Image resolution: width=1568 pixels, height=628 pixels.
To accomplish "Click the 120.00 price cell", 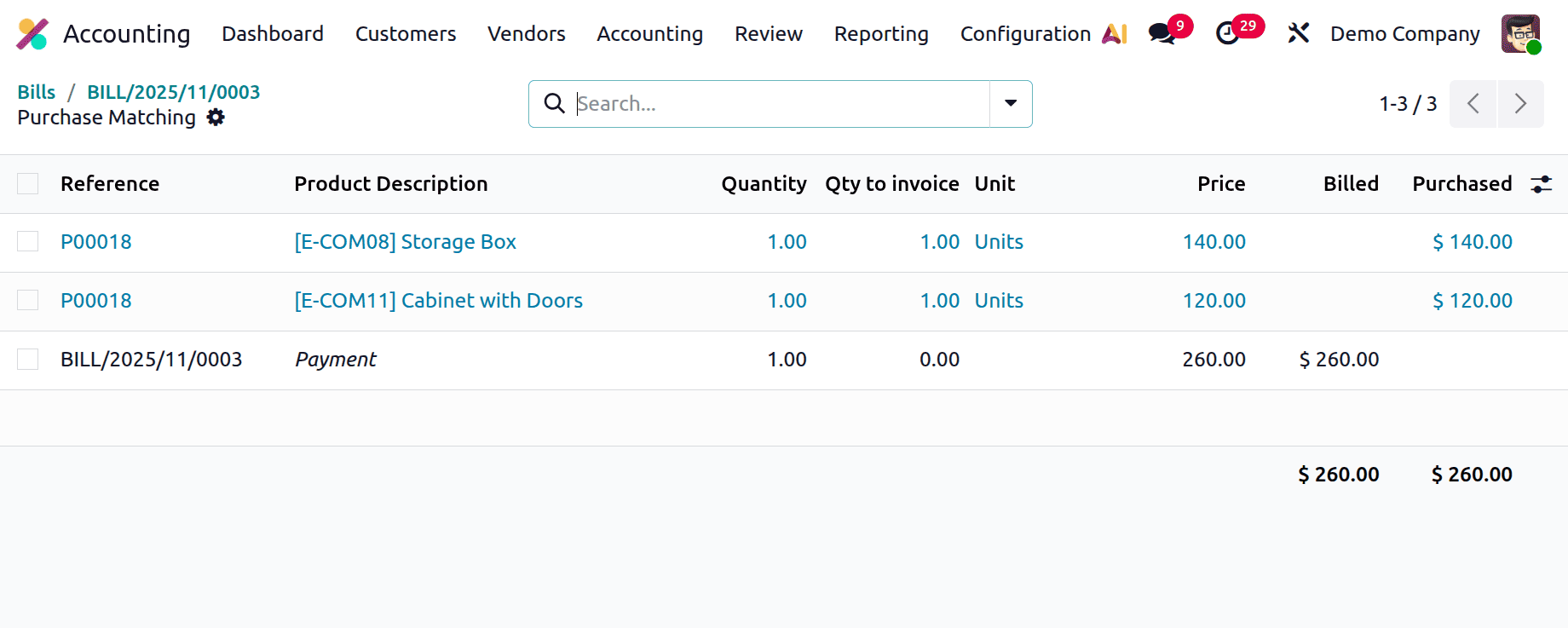I will [1214, 301].
